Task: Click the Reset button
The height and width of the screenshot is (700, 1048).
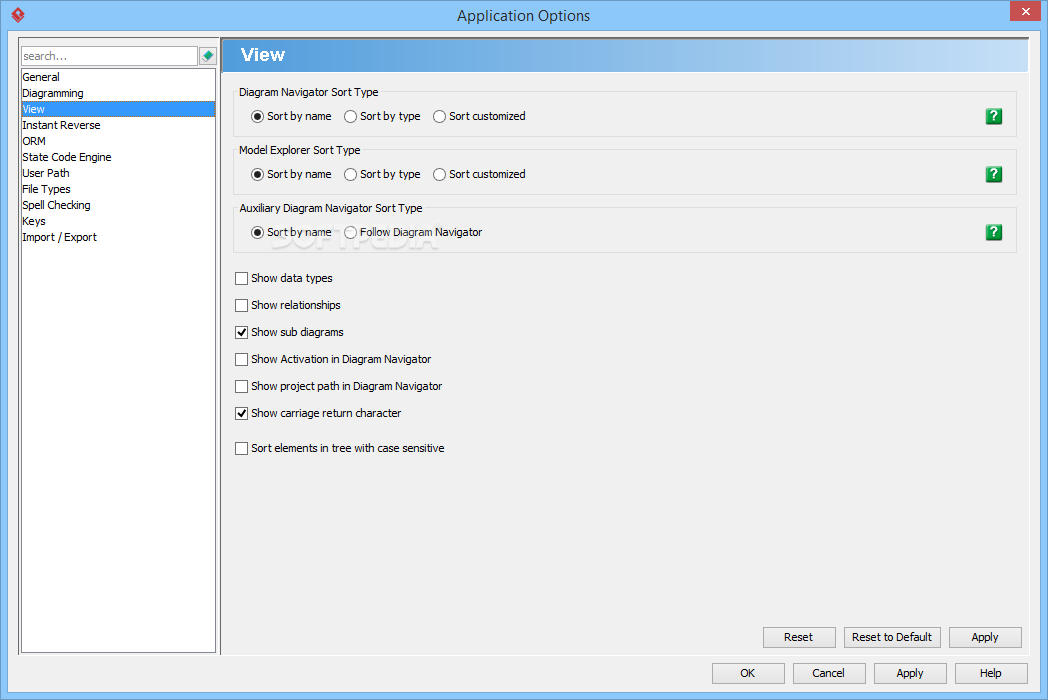Action: [x=799, y=637]
